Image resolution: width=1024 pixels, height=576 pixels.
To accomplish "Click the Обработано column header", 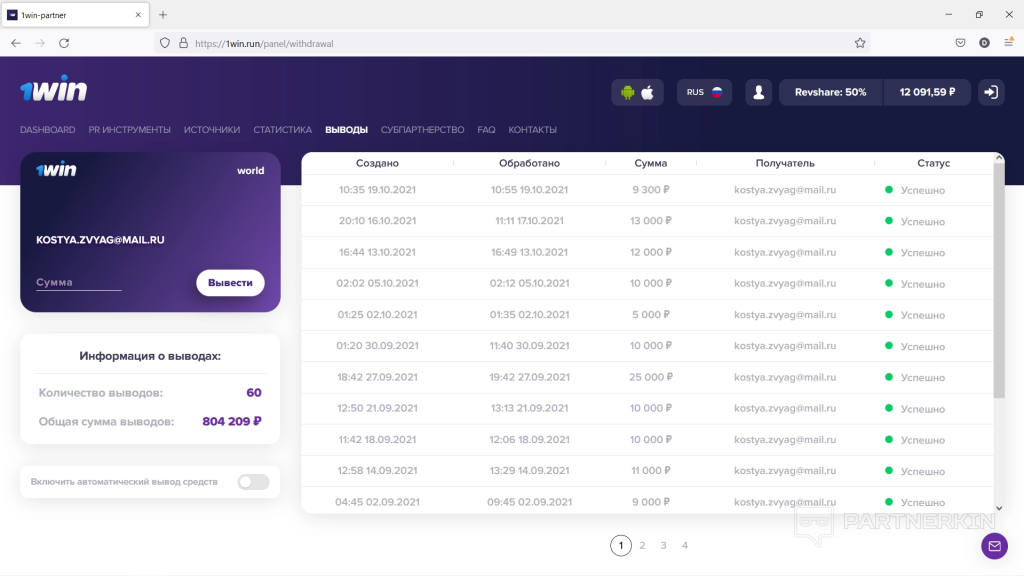I will click(x=530, y=163).
